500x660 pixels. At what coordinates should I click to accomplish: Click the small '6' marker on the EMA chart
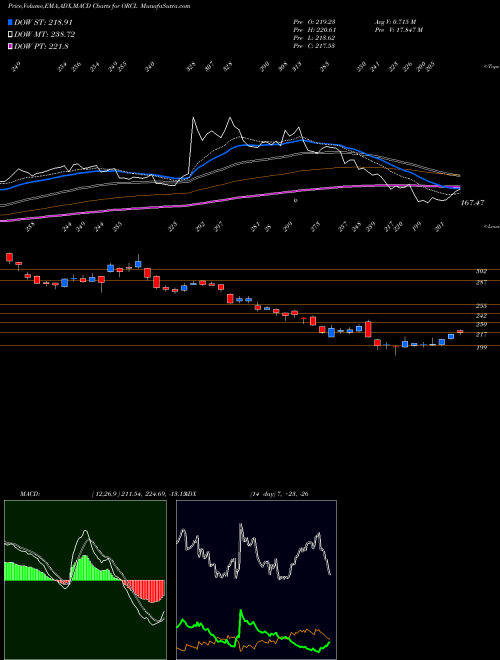(x=295, y=200)
